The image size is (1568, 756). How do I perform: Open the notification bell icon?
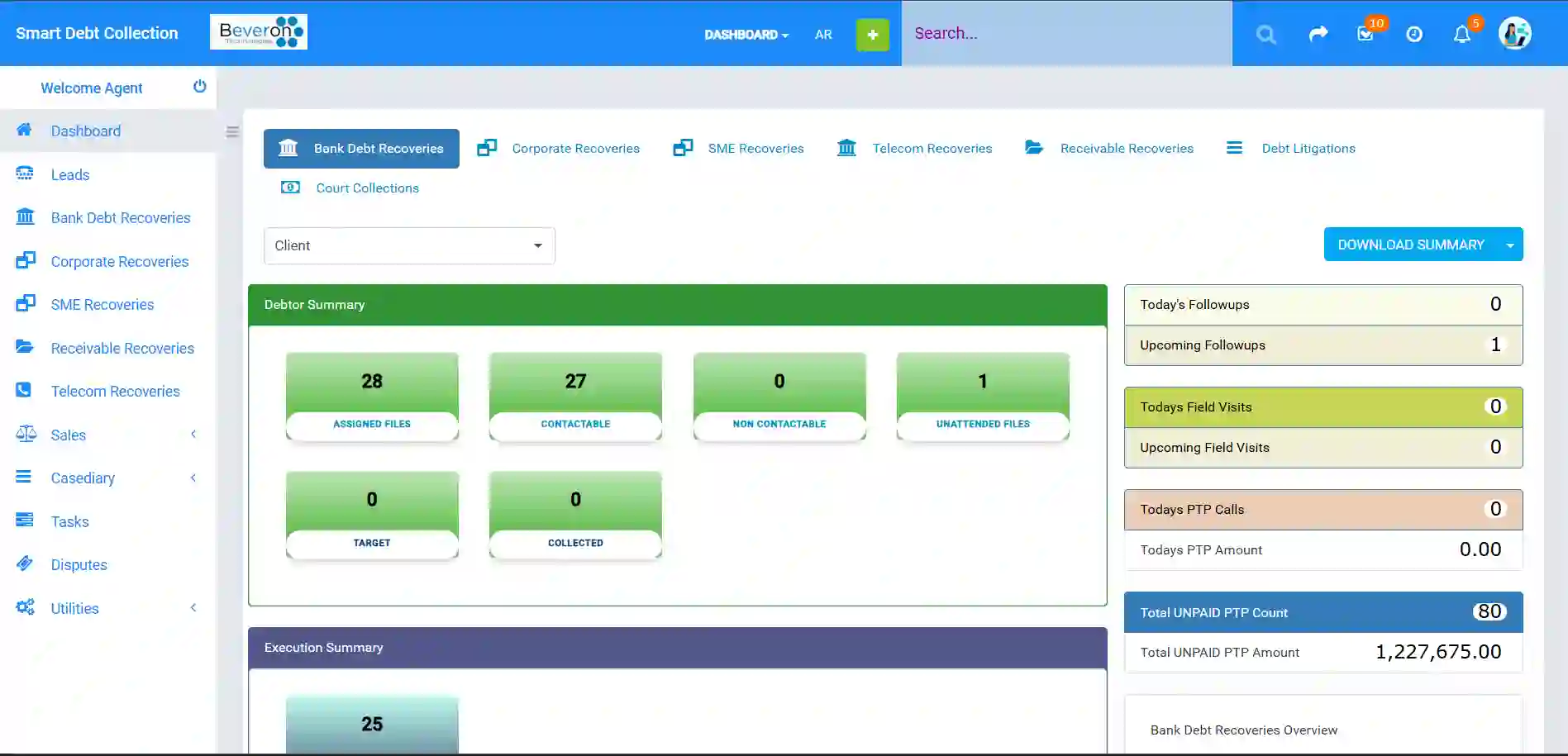coord(1462,34)
